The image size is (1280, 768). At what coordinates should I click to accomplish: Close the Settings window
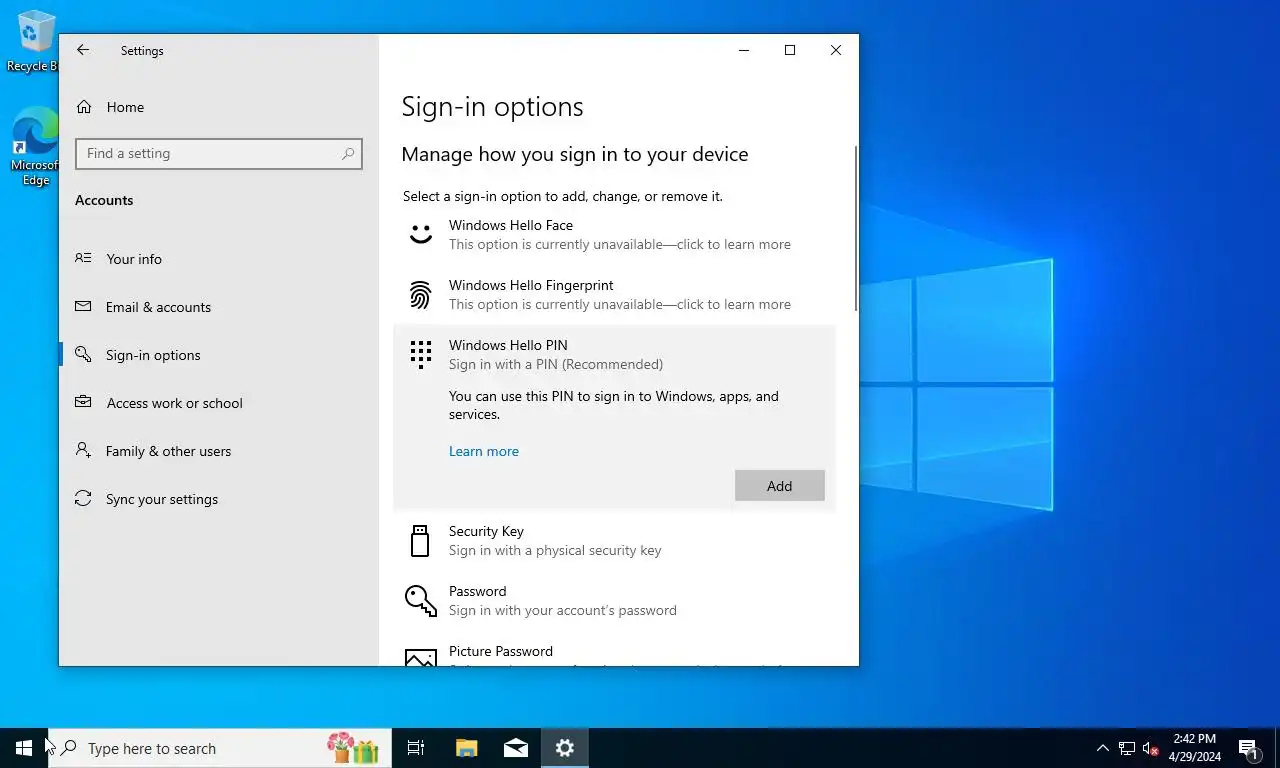tap(836, 50)
